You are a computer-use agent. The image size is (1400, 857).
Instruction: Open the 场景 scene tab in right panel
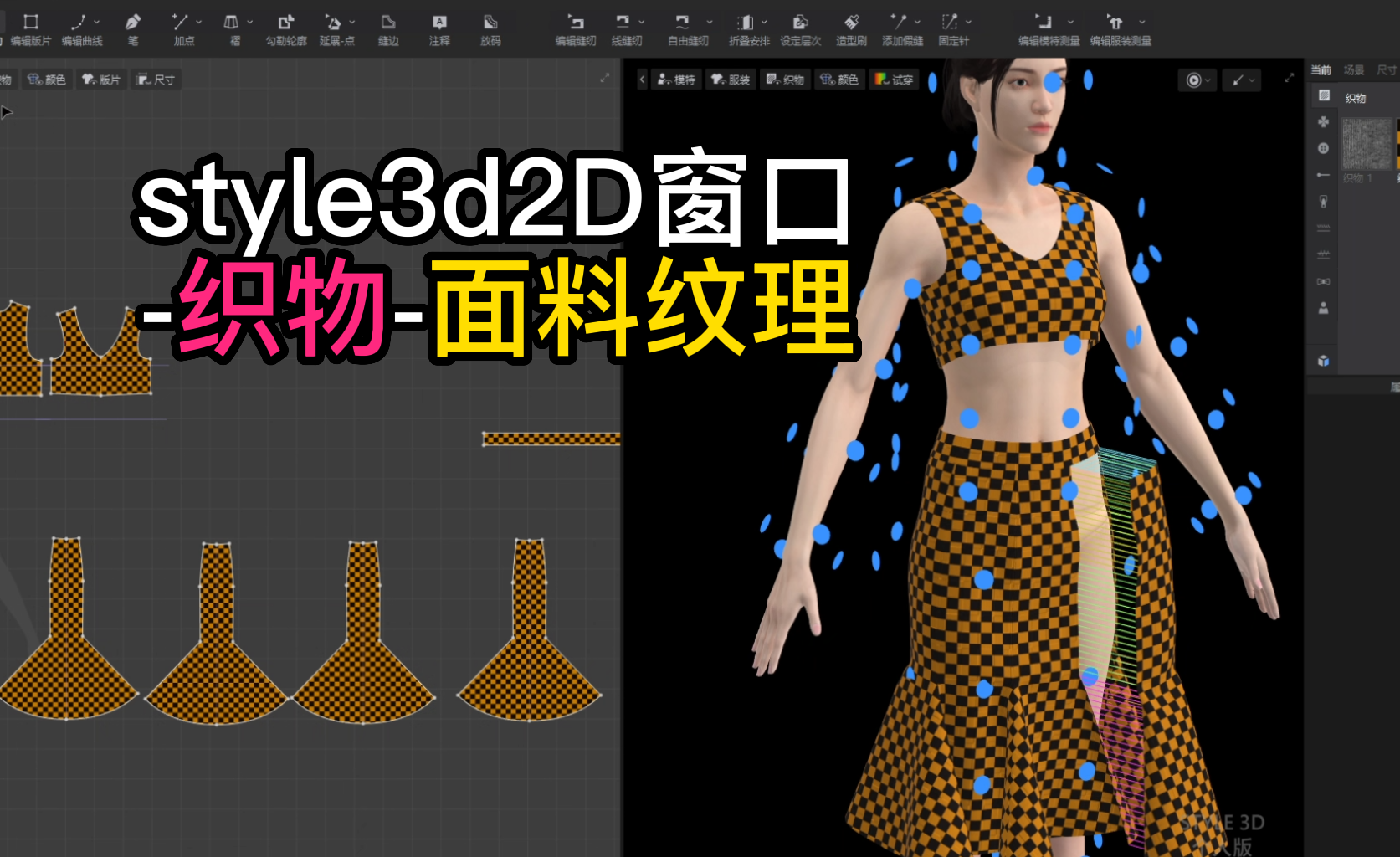(x=1353, y=70)
